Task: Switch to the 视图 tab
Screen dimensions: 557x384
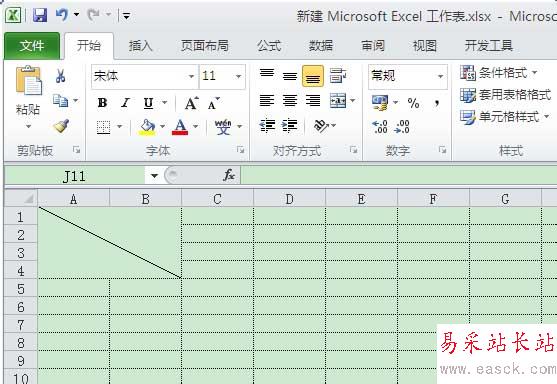Action: [x=424, y=46]
